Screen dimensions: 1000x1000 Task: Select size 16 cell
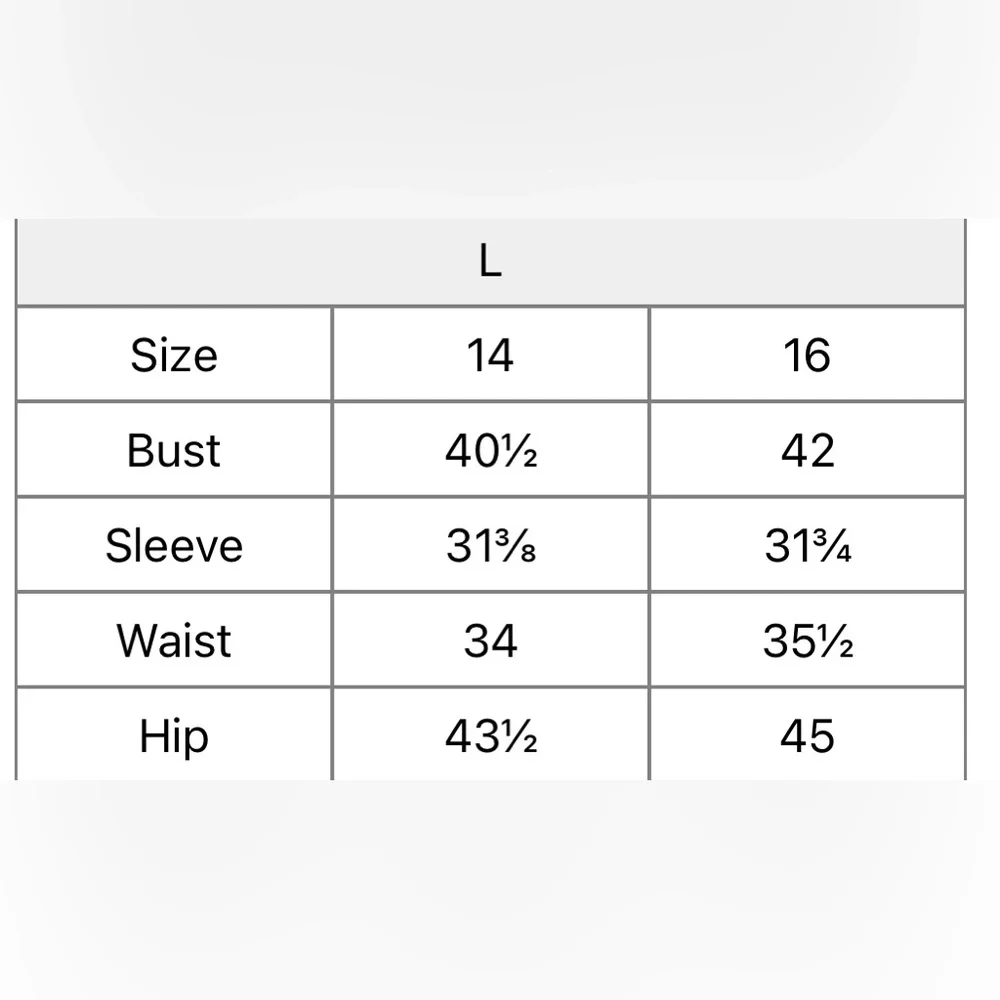807,355
